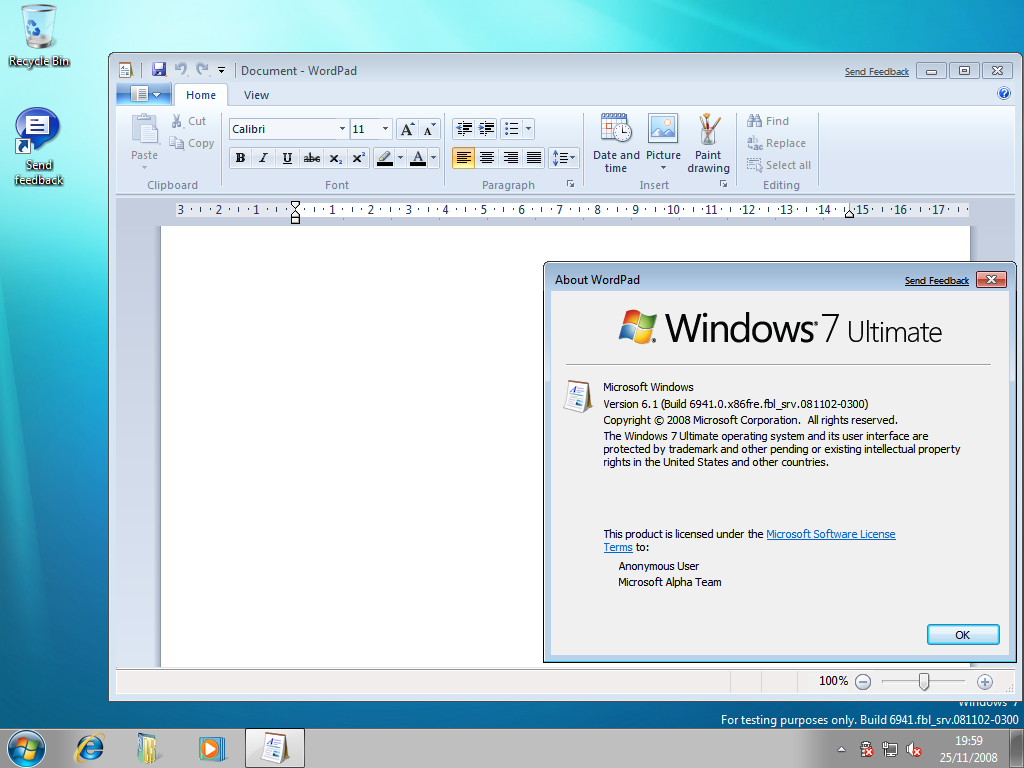Insert Date and time
Image resolution: width=1024 pixels, height=768 pixels.
coord(616,143)
